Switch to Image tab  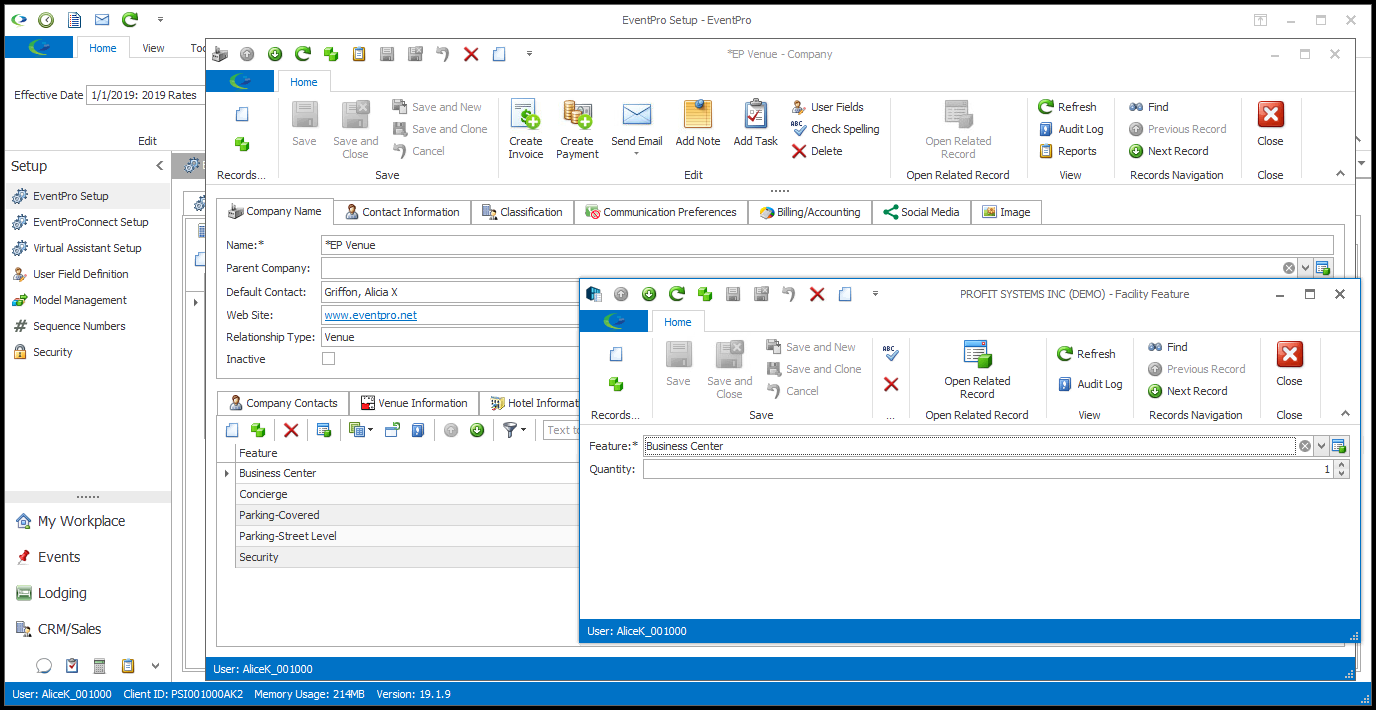tap(1006, 212)
